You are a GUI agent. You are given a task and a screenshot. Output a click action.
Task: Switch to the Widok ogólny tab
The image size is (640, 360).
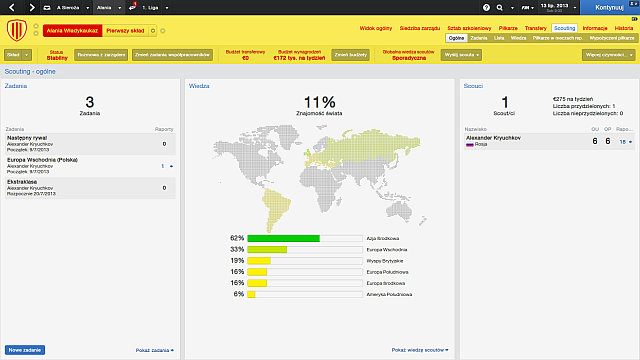click(376, 28)
